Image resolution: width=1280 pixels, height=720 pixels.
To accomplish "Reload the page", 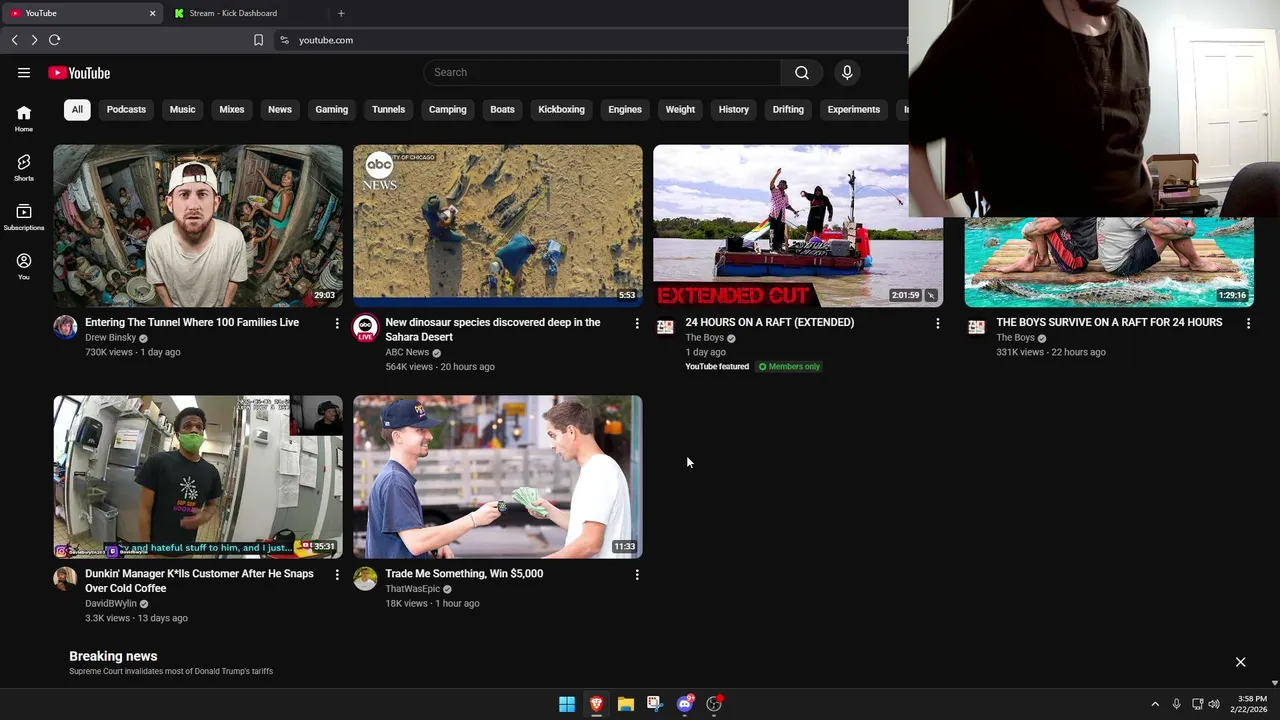I will coord(54,40).
